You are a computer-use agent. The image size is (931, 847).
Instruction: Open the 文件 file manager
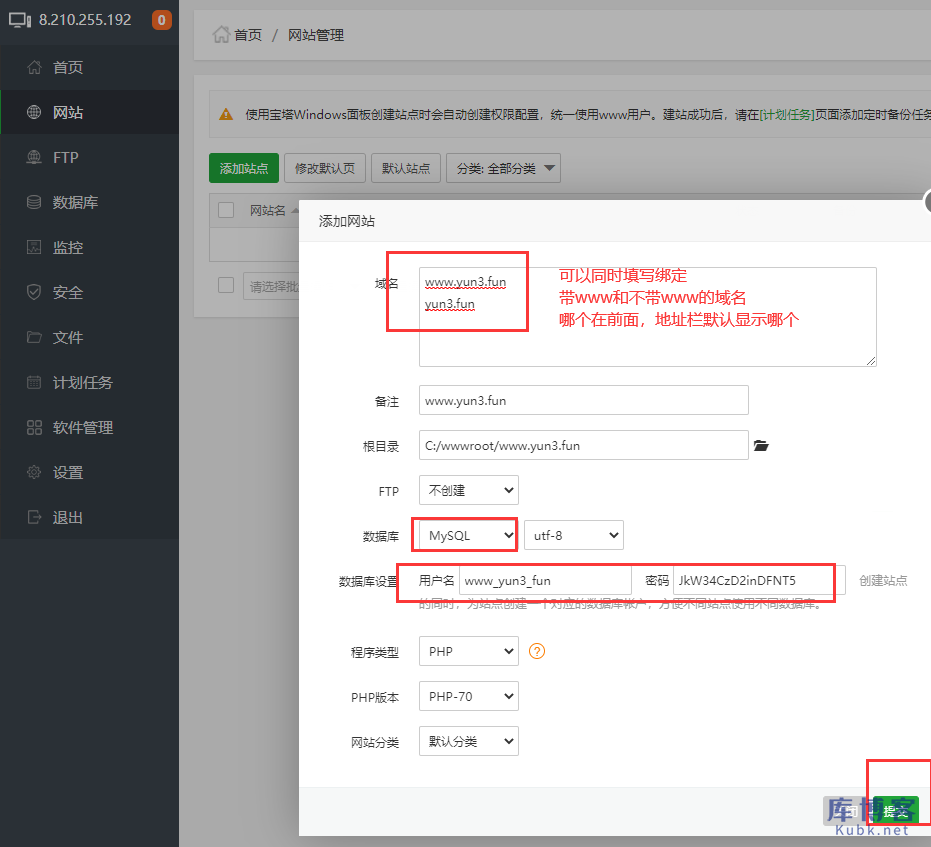click(x=60, y=337)
